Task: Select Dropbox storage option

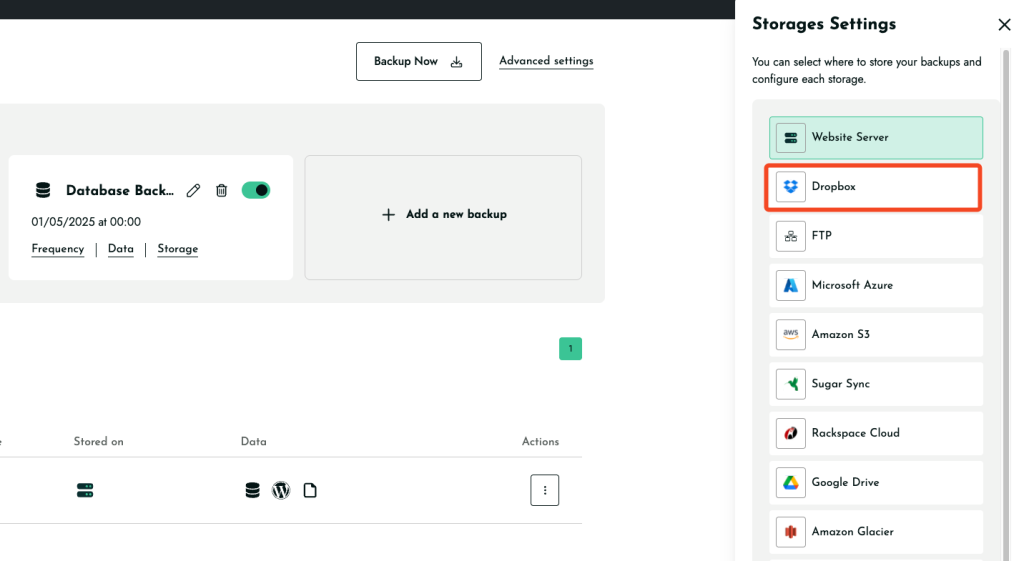Action: (x=874, y=187)
